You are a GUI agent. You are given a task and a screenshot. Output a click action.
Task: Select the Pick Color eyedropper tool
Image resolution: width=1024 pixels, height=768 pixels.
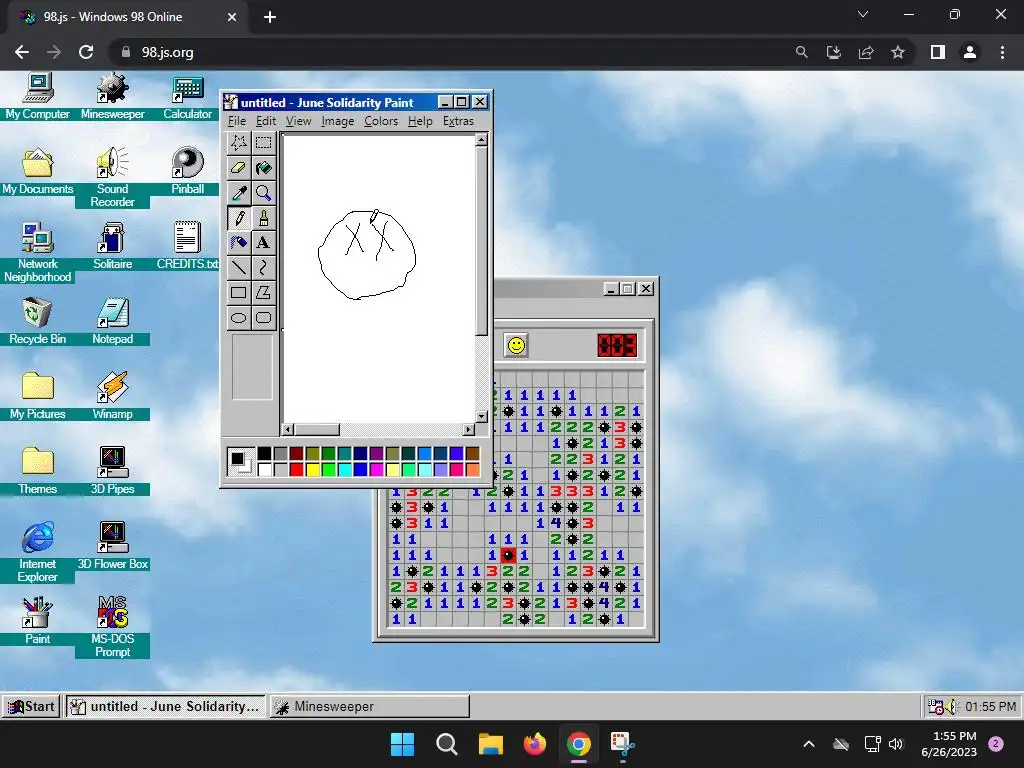238,193
